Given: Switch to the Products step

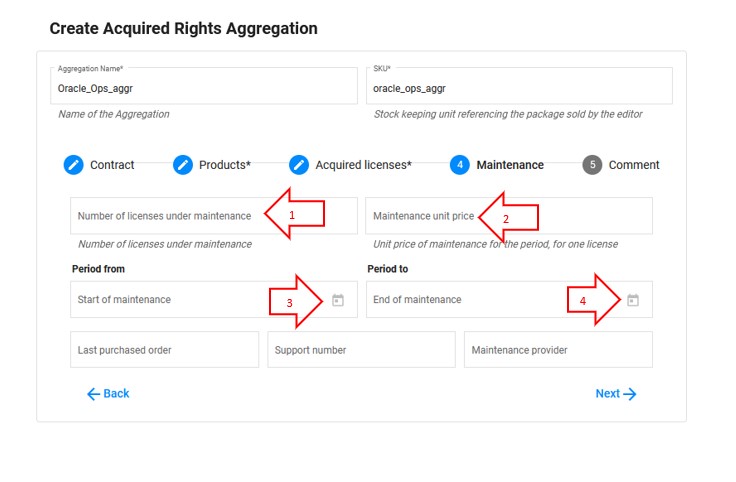Looking at the screenshot, I should 224,165.
